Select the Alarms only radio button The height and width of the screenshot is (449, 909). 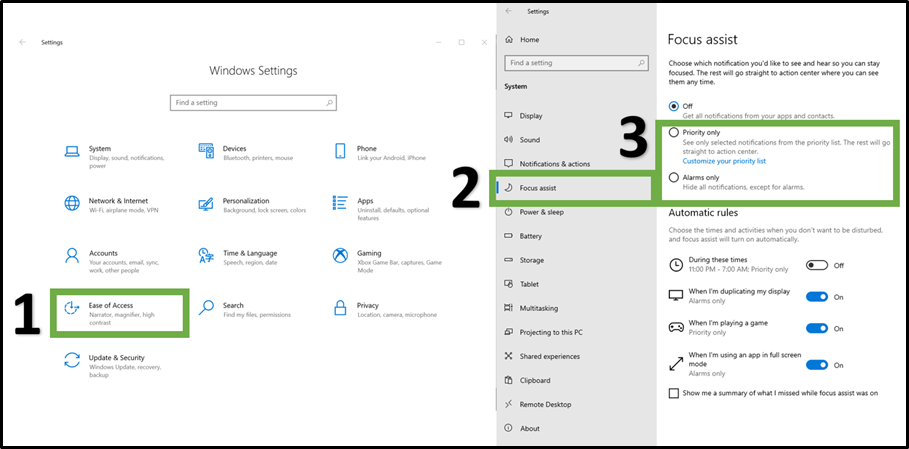coord(674,177)
